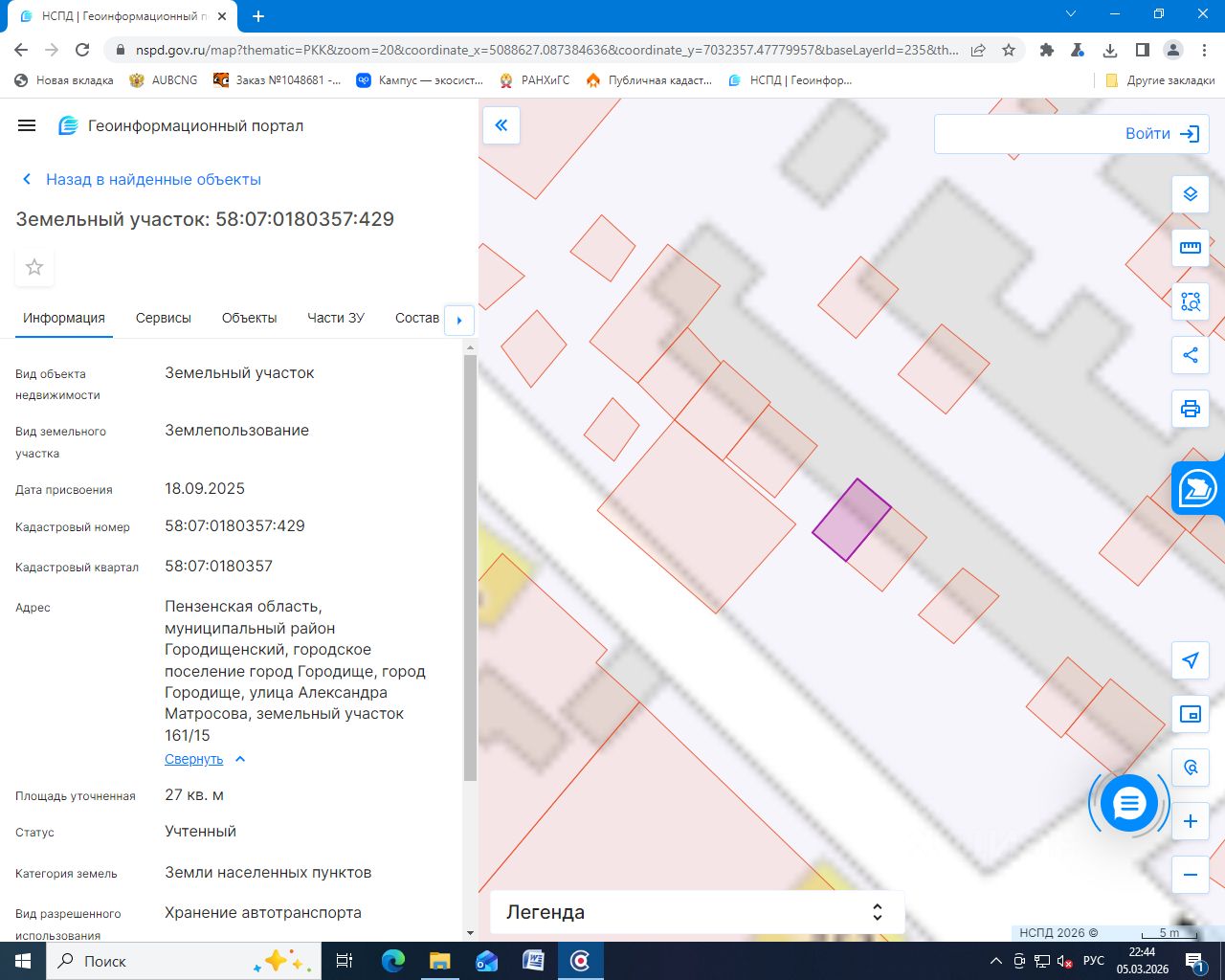Select the highlighted purple parcel on the map
The image size is (1225, 980).
click(x=851, y=520)
